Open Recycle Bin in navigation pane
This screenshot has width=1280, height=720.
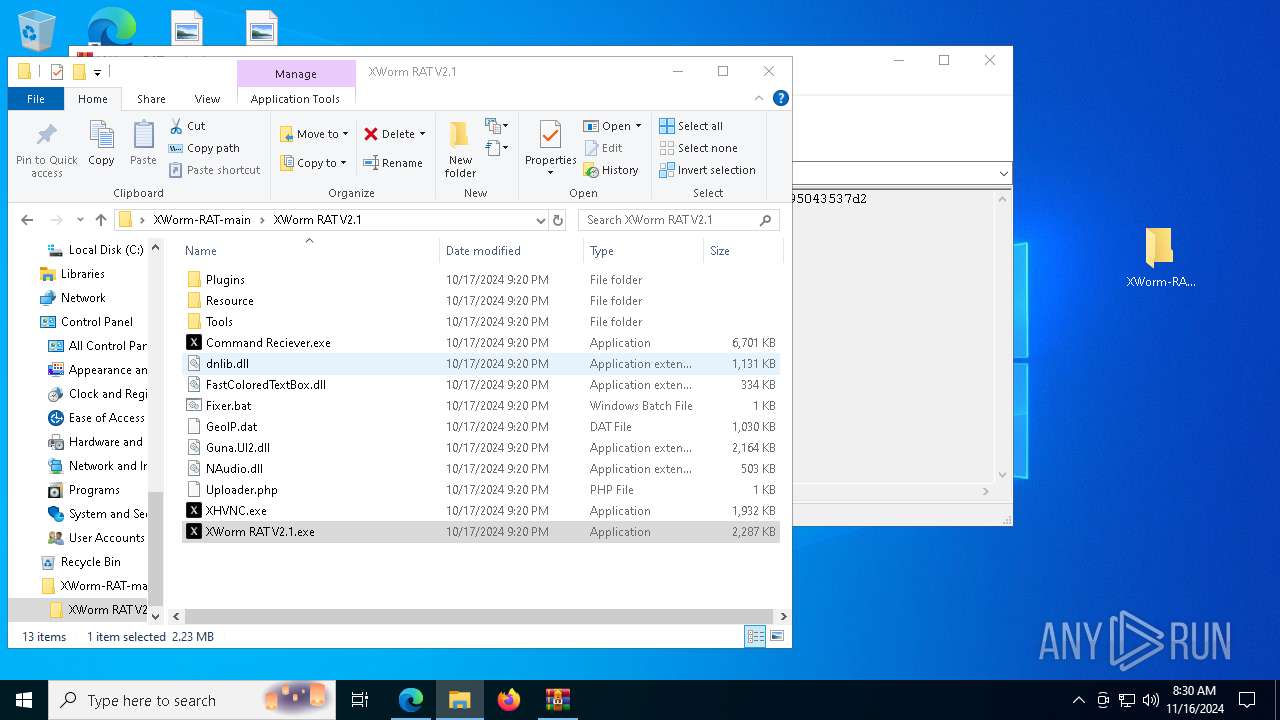(x=80, y=562)
